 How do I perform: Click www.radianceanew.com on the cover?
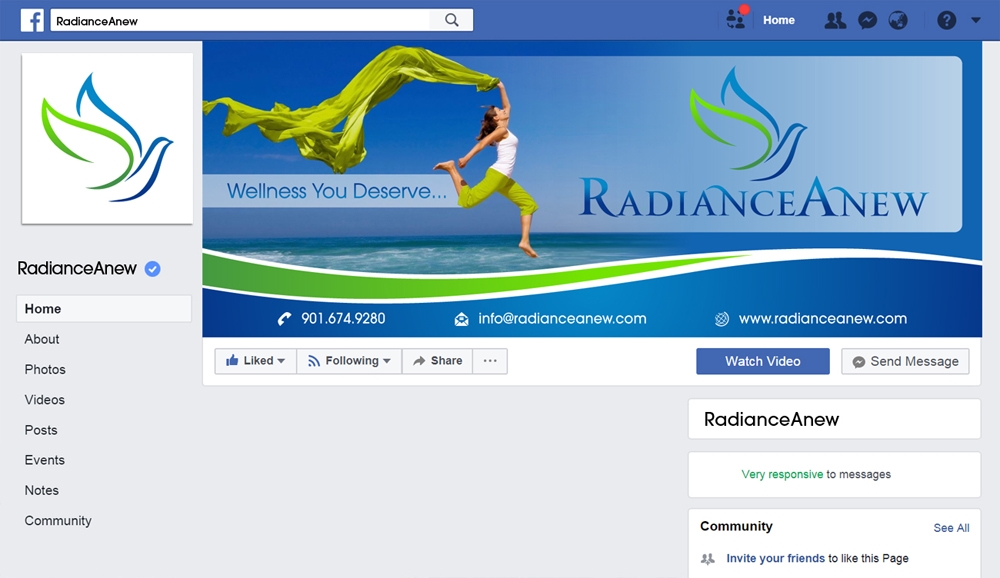pyautogui.click(x=823, y=318)
